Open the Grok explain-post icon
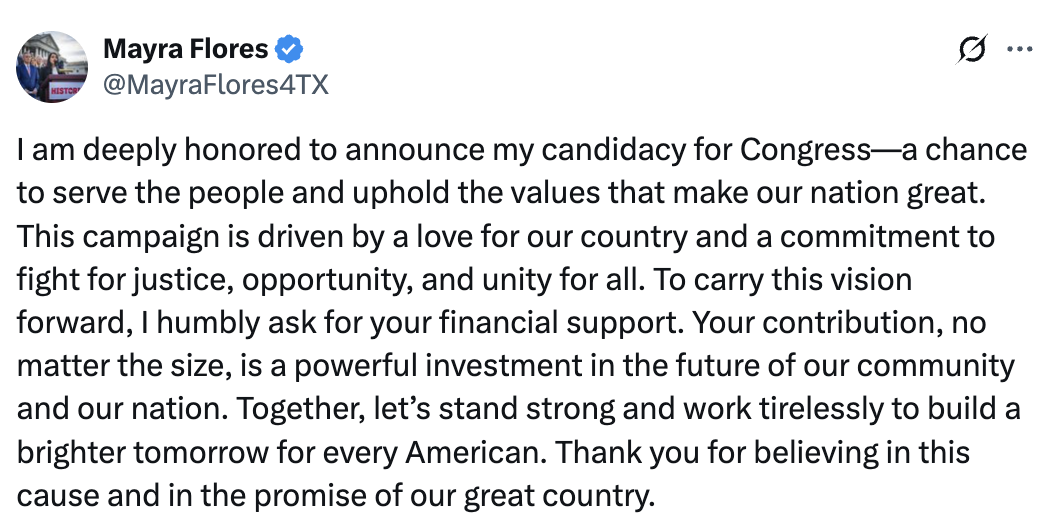Image resolution: width=1050 pixels, height=522 pixels. pyautogui.click(x=972, y=49)
